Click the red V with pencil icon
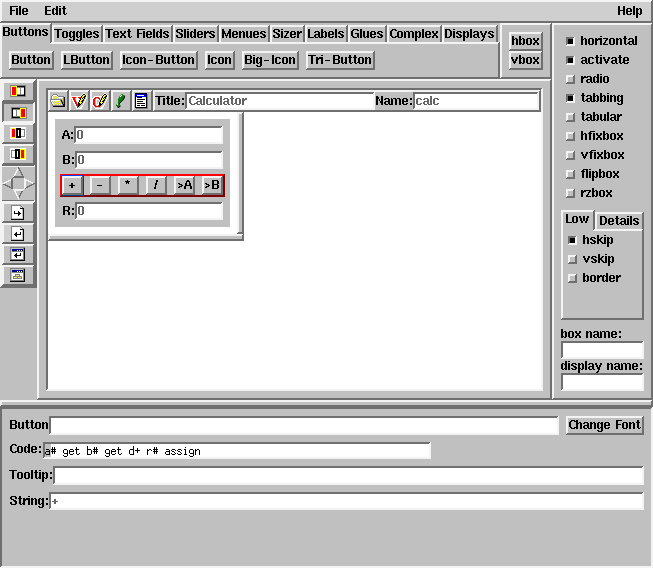 [79, 101]
